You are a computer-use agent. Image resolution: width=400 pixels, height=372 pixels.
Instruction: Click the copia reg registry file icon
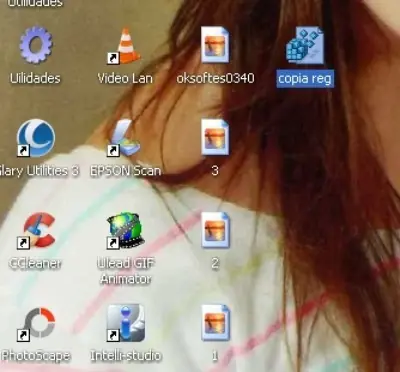pyautogui.click(x=305, y=45)
